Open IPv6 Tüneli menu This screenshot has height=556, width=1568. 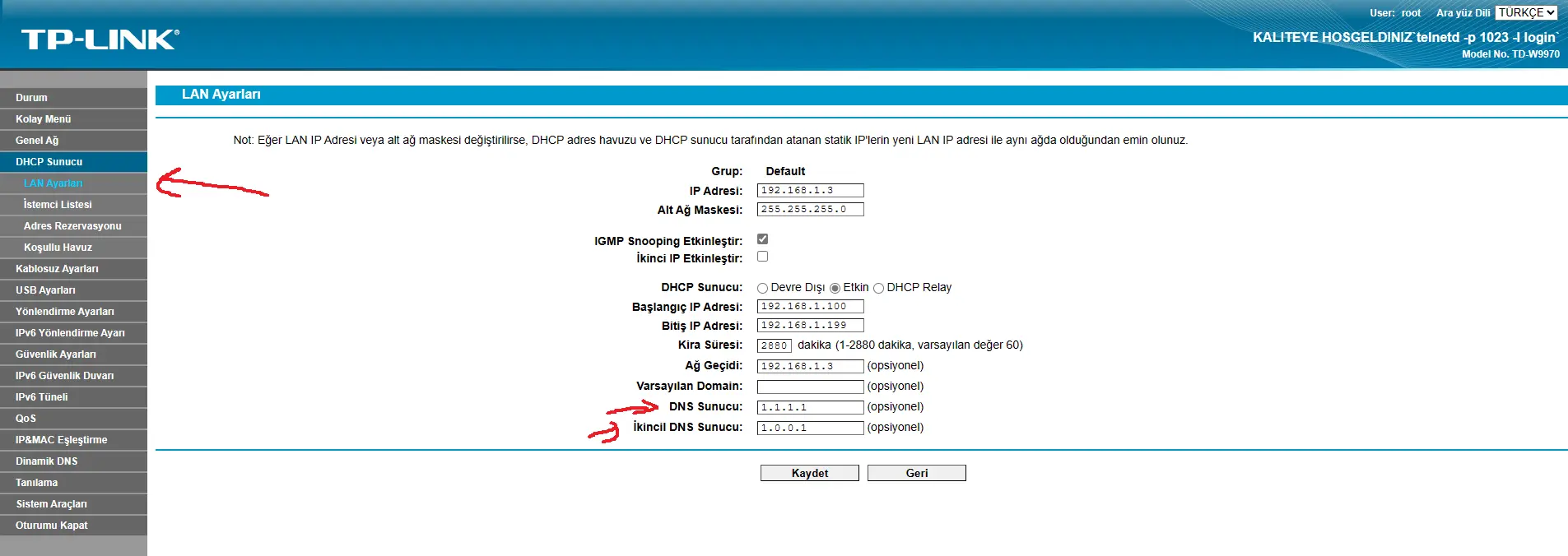point(73,397)
